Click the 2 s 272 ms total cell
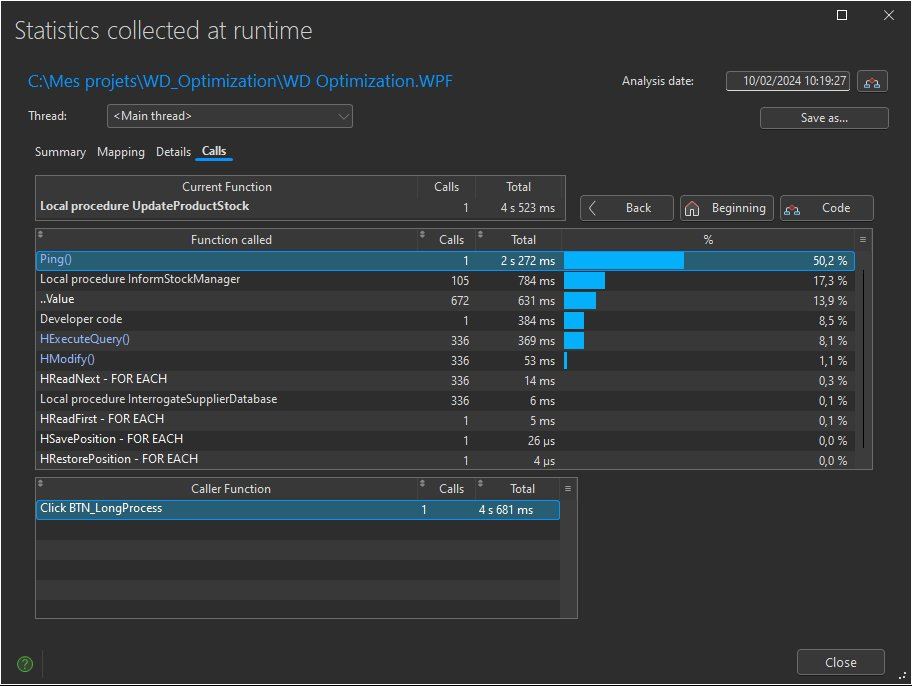This screenshot has height=686, width=912. 528,261
